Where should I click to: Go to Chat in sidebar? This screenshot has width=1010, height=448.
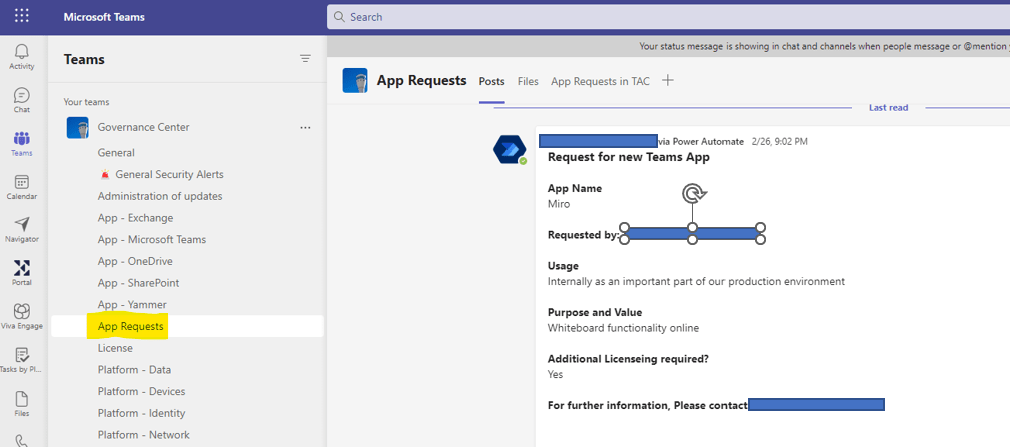tap(21, 100)
